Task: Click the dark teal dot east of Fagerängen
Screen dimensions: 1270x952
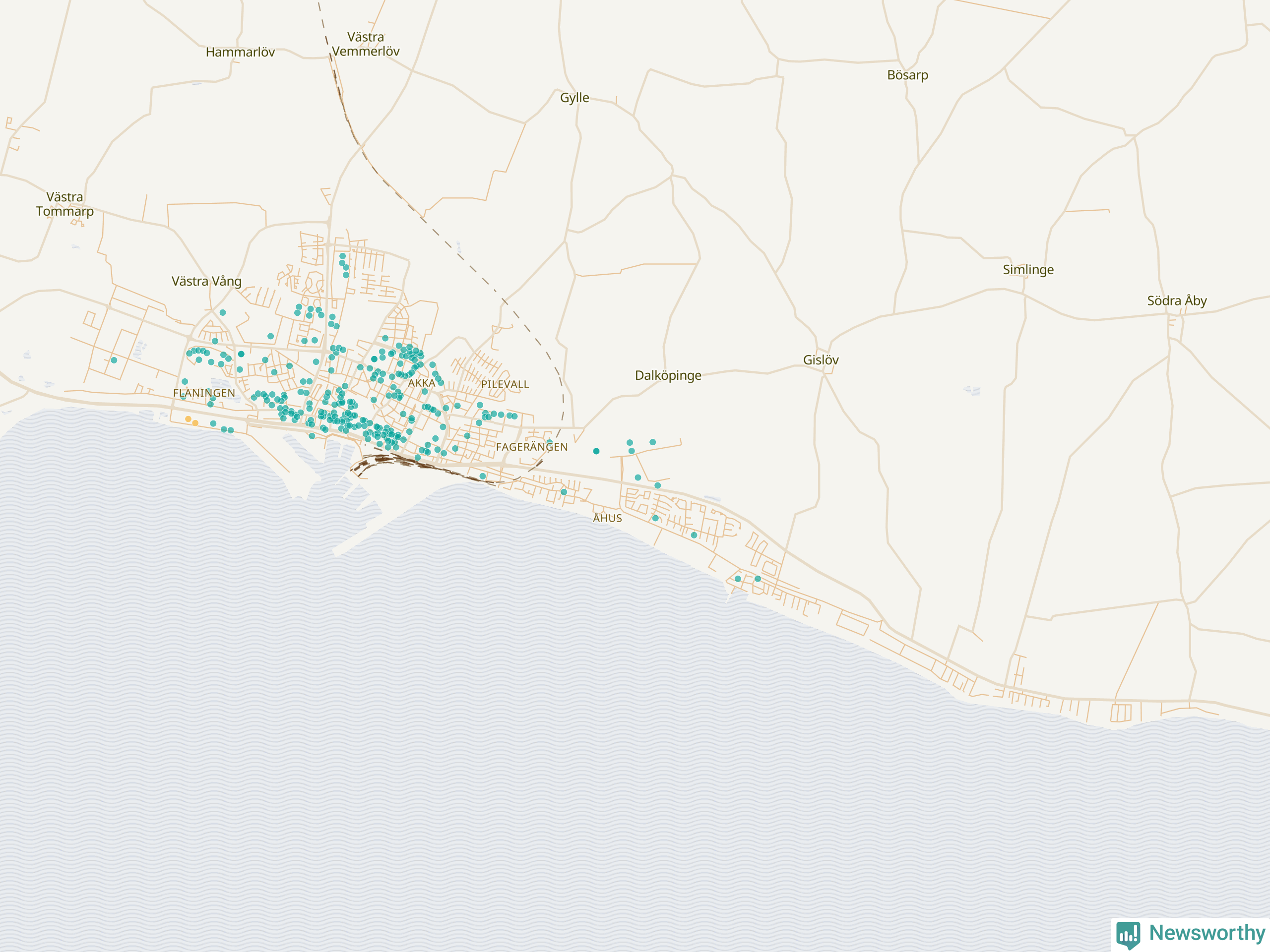Action: click(x=596, y=451)
